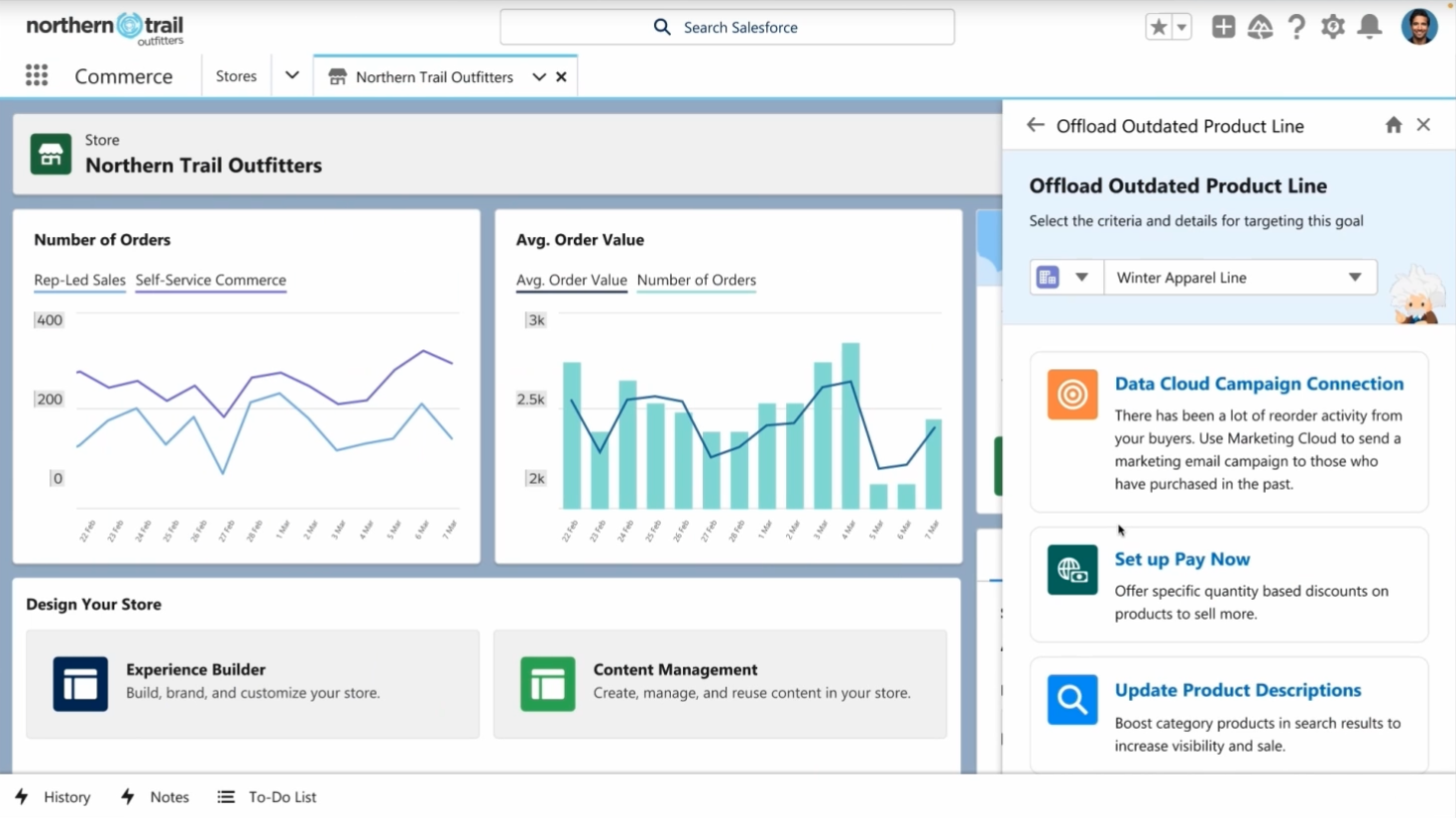This screenshot has height=818, width=1456.
Task: Open the Notifications bell icon
Action: click(x=1370, y=27)
